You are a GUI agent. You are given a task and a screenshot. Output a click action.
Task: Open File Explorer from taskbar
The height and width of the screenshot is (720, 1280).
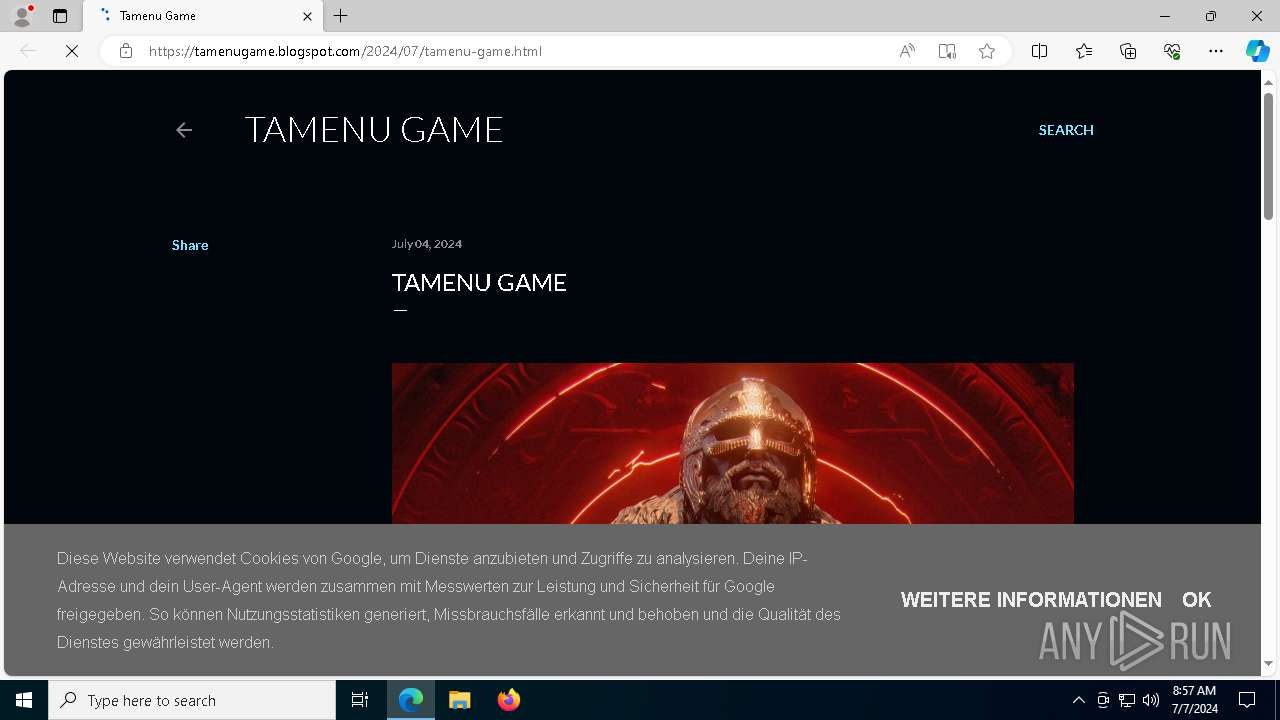(460, 700)
